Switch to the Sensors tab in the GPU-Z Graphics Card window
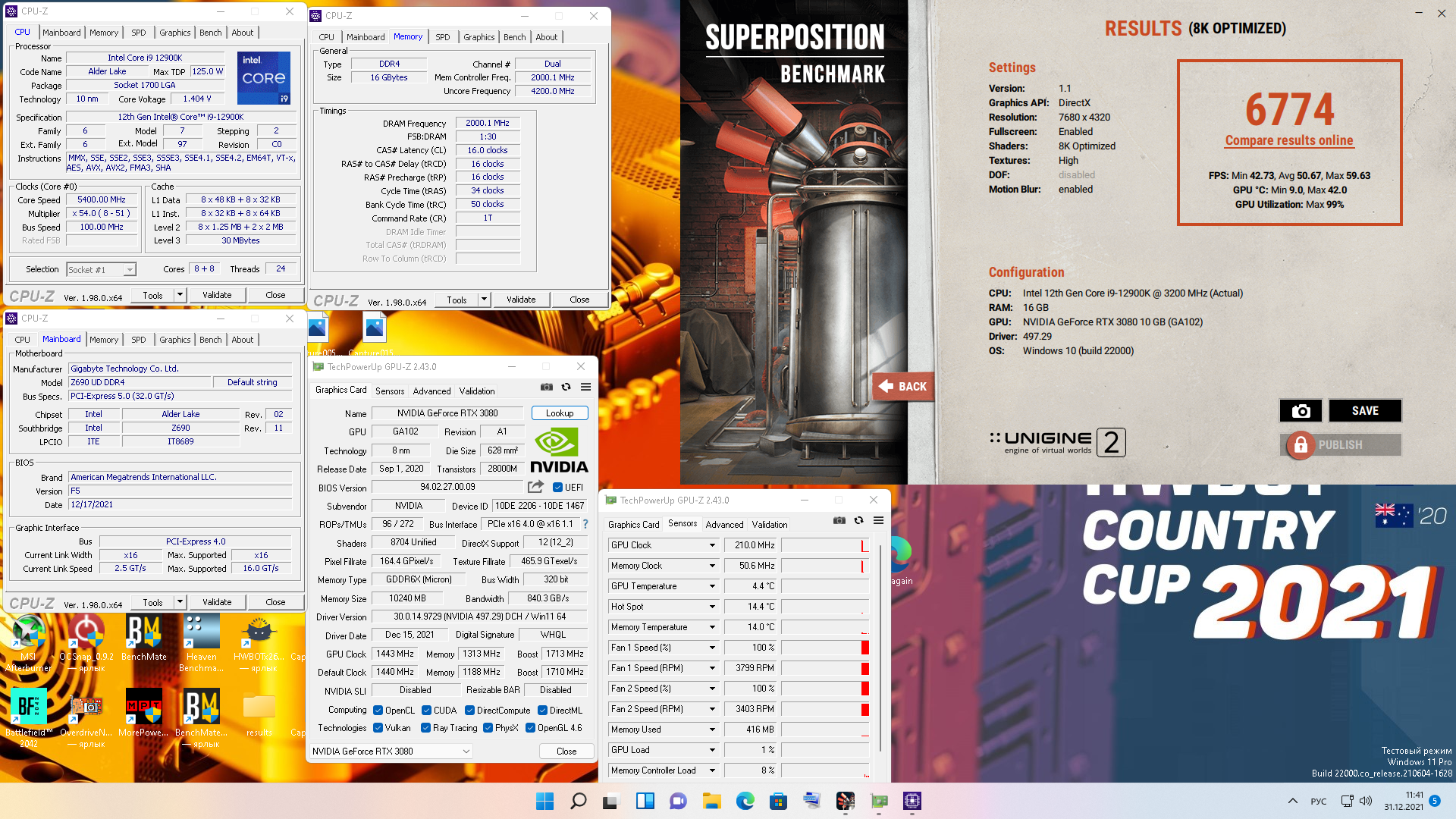This screenshot has width=1456, height=819. 390,391
